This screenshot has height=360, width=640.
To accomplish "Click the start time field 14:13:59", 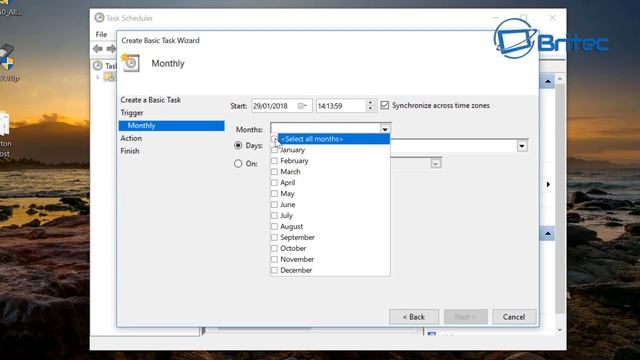I will pyautogui.click(x=341, y=106).
